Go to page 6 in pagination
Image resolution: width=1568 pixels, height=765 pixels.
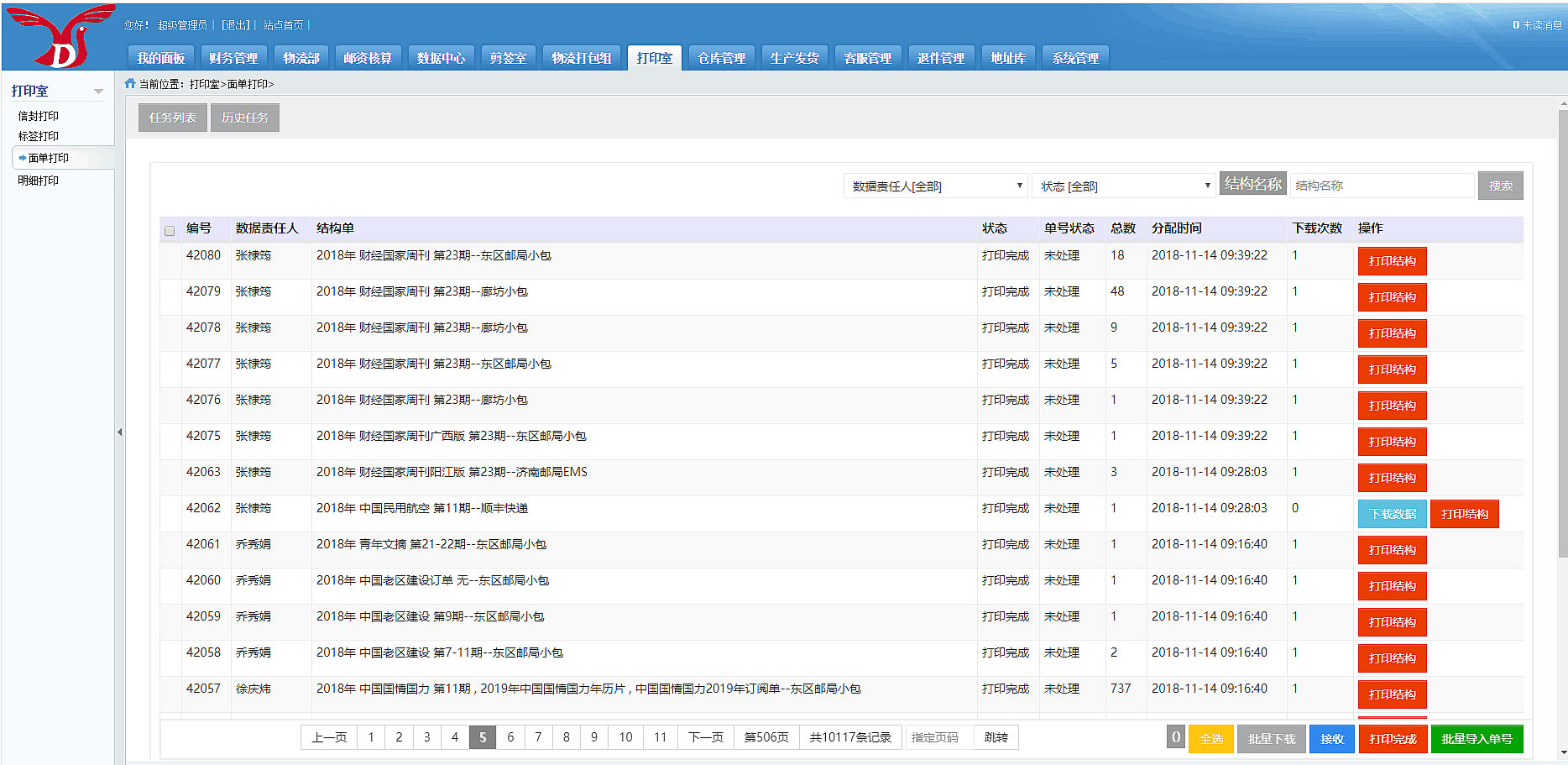pyautogui.click(x=510, y=737)
